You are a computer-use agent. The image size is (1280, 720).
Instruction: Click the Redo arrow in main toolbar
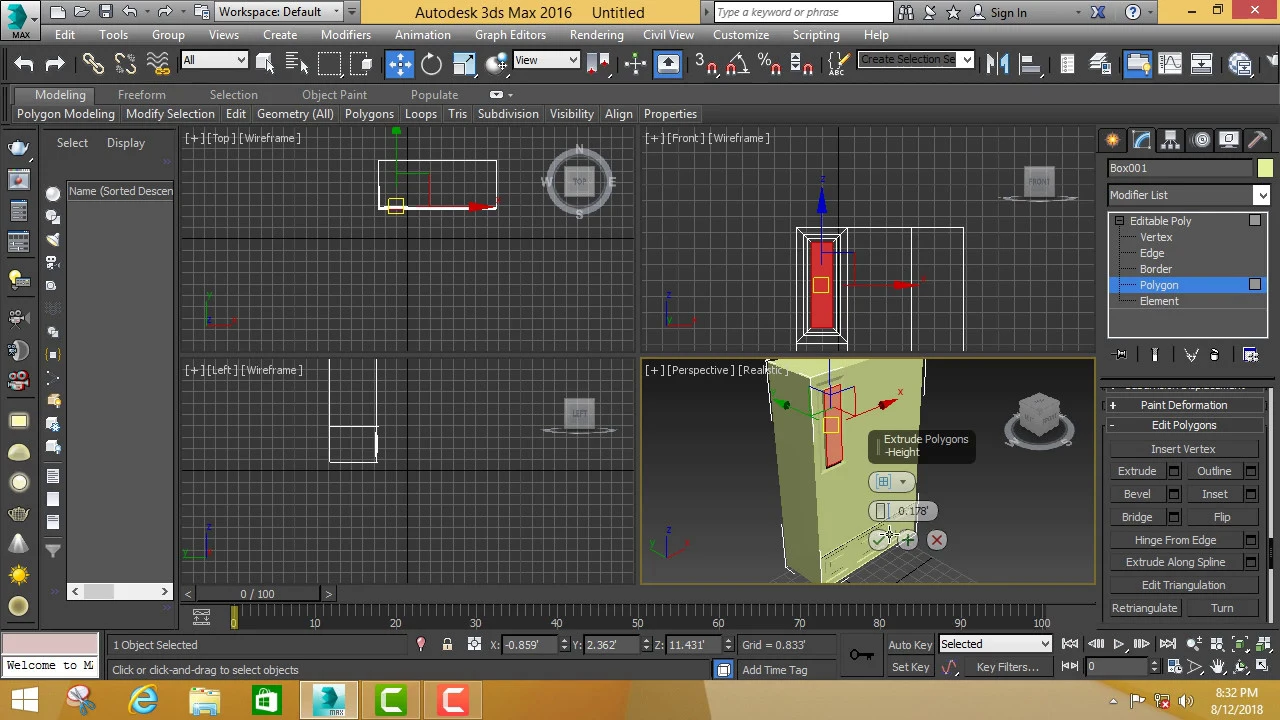pyautogui.click(x=55, y=63)
